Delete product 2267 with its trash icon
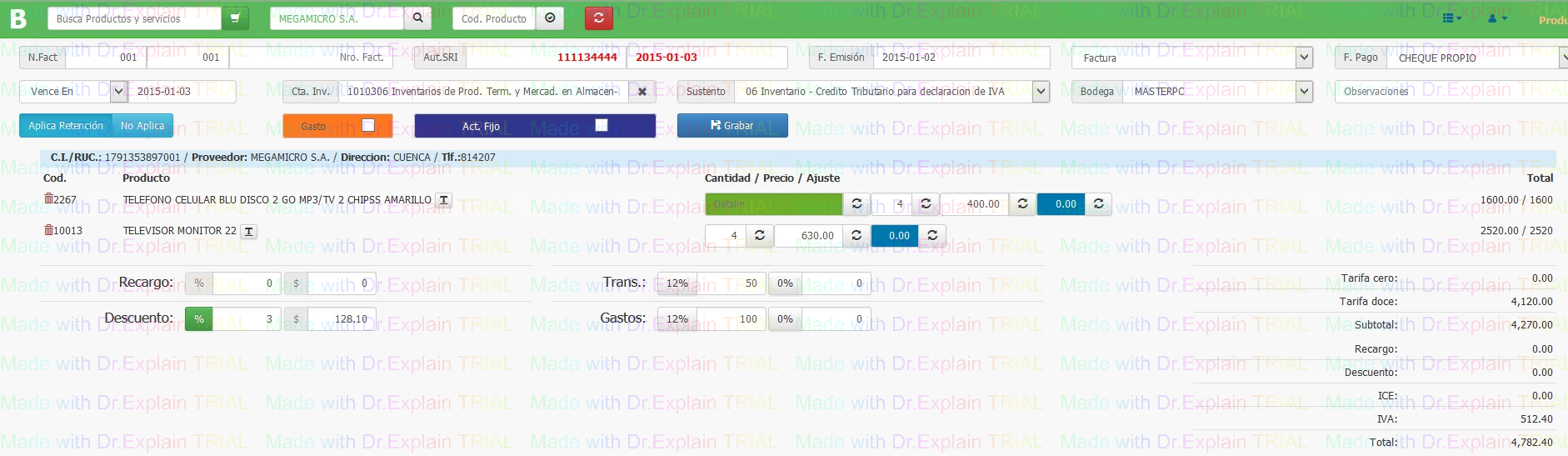1568x456 pixels. click(x=48, y=199)
